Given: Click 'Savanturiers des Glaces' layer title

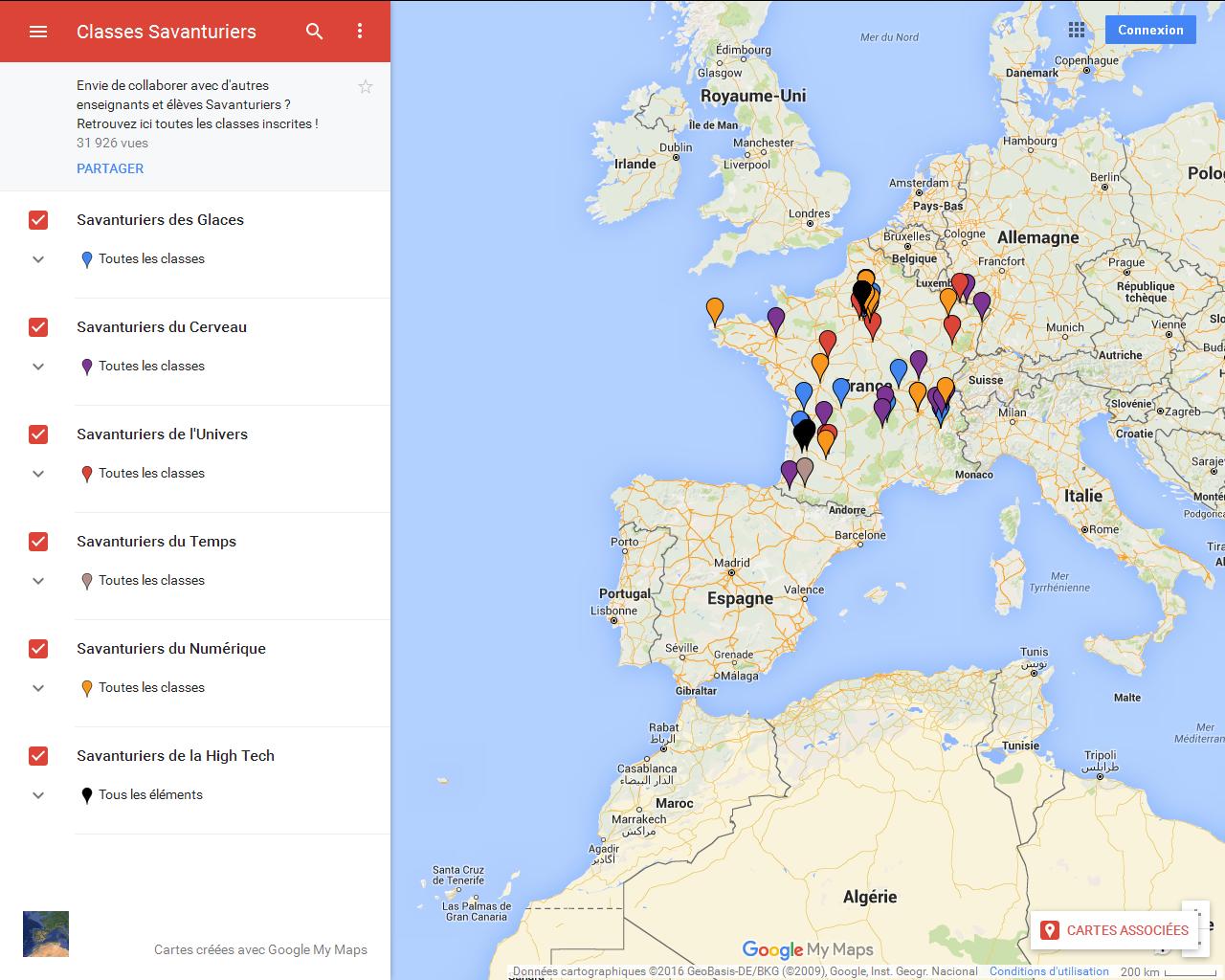Looking at the screenshot, I should [x=160, y=220].
